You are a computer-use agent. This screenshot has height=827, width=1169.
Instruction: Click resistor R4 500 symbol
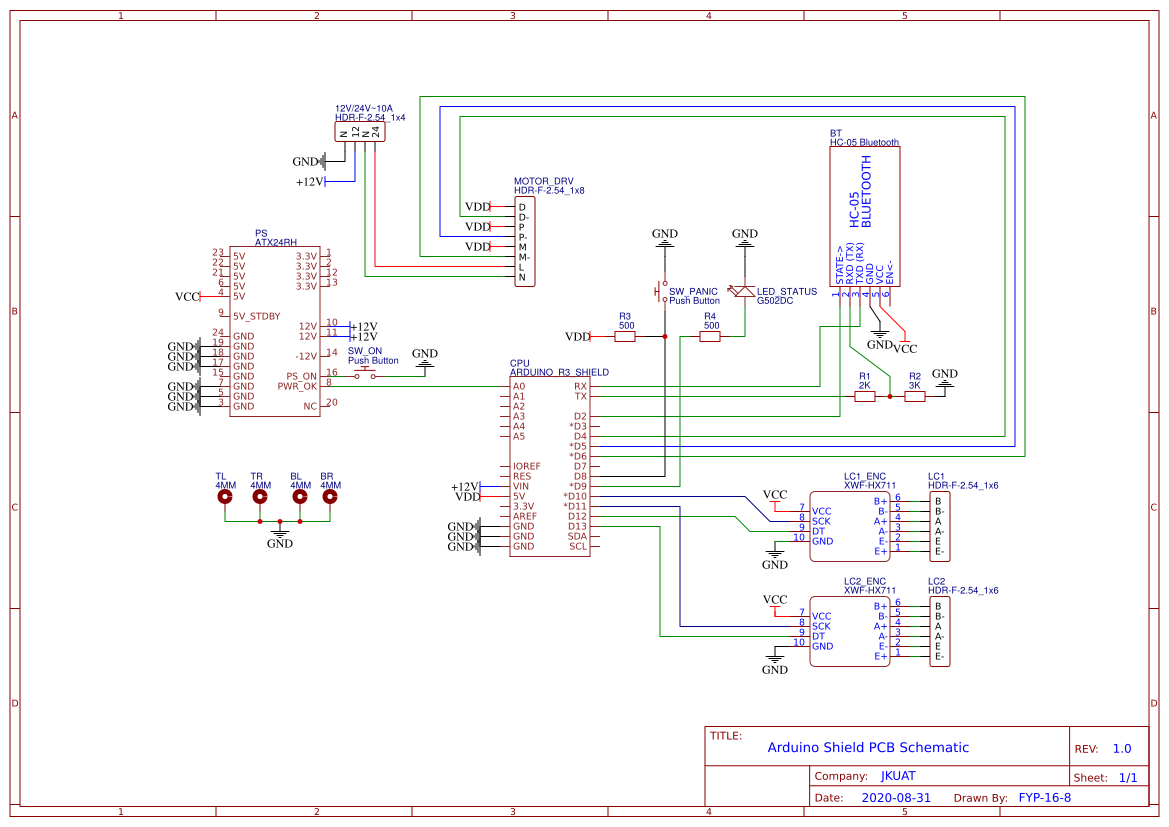710,337
